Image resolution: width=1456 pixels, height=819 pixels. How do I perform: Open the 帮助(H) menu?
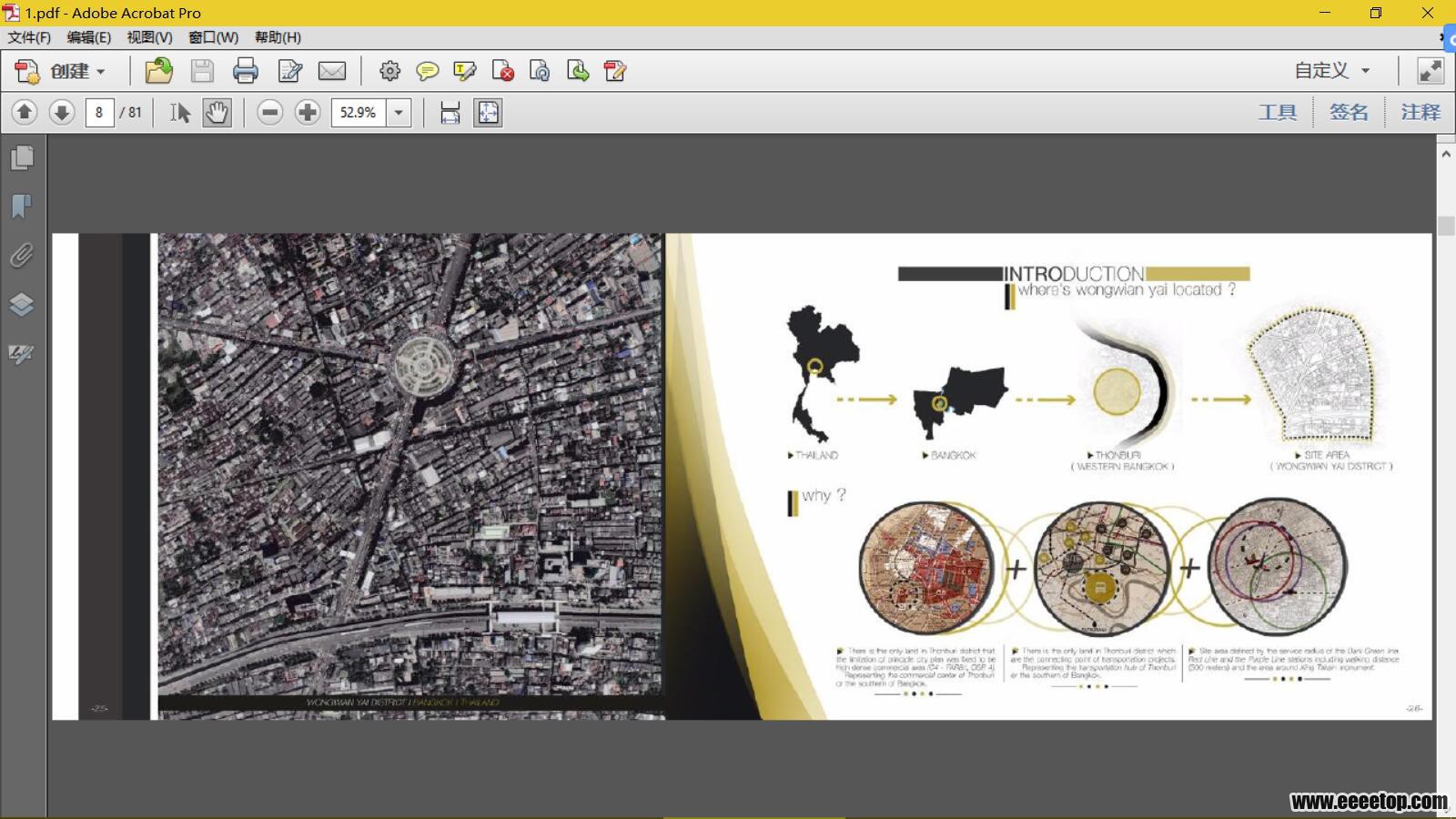278,37
